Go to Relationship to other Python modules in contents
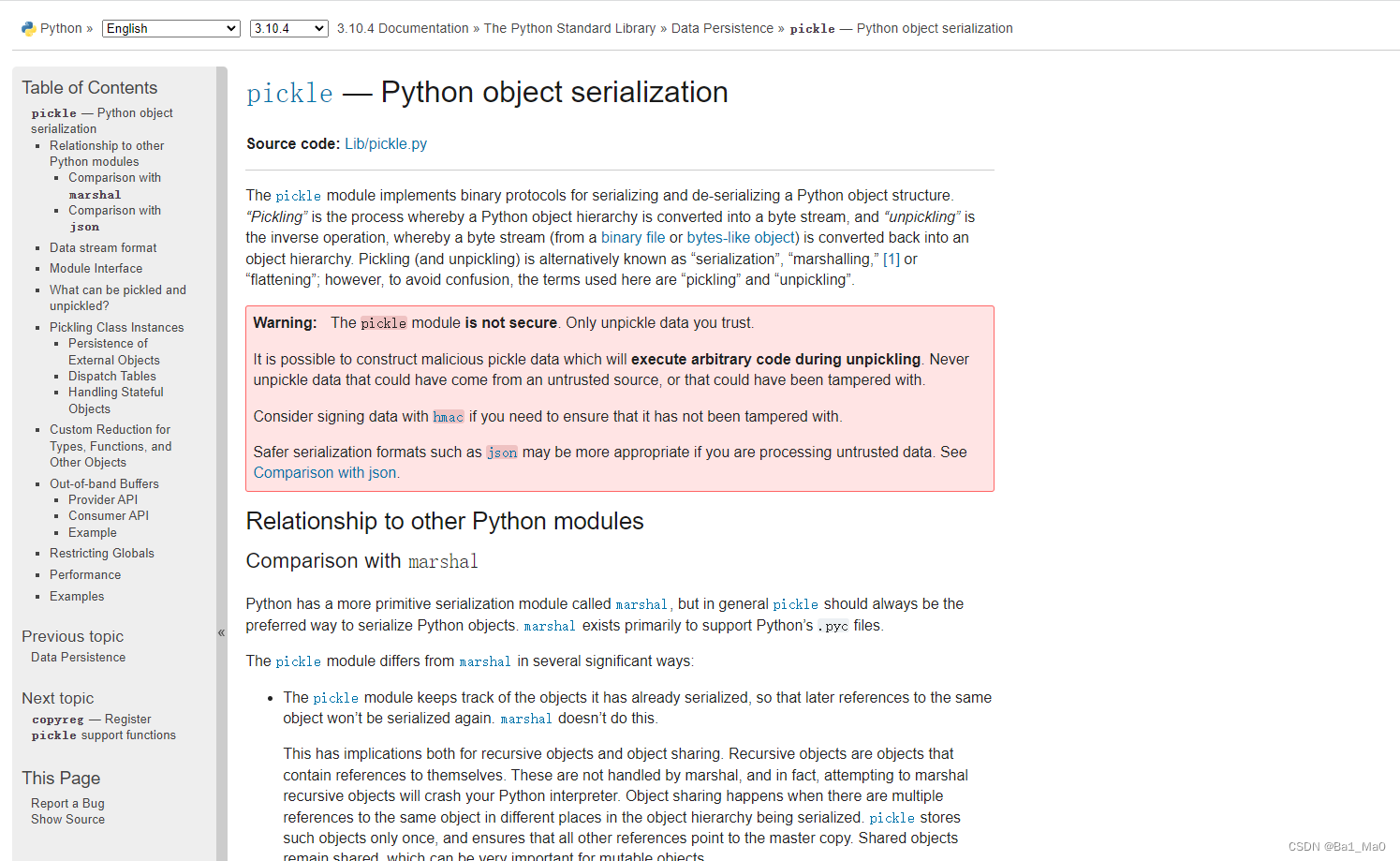Screen dimensions: 1400x861 pos(107,154)
